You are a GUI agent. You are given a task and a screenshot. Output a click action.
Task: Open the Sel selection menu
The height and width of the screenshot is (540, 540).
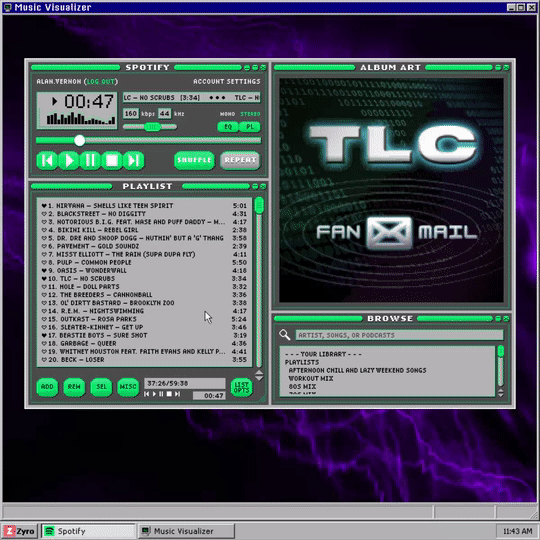101,387
